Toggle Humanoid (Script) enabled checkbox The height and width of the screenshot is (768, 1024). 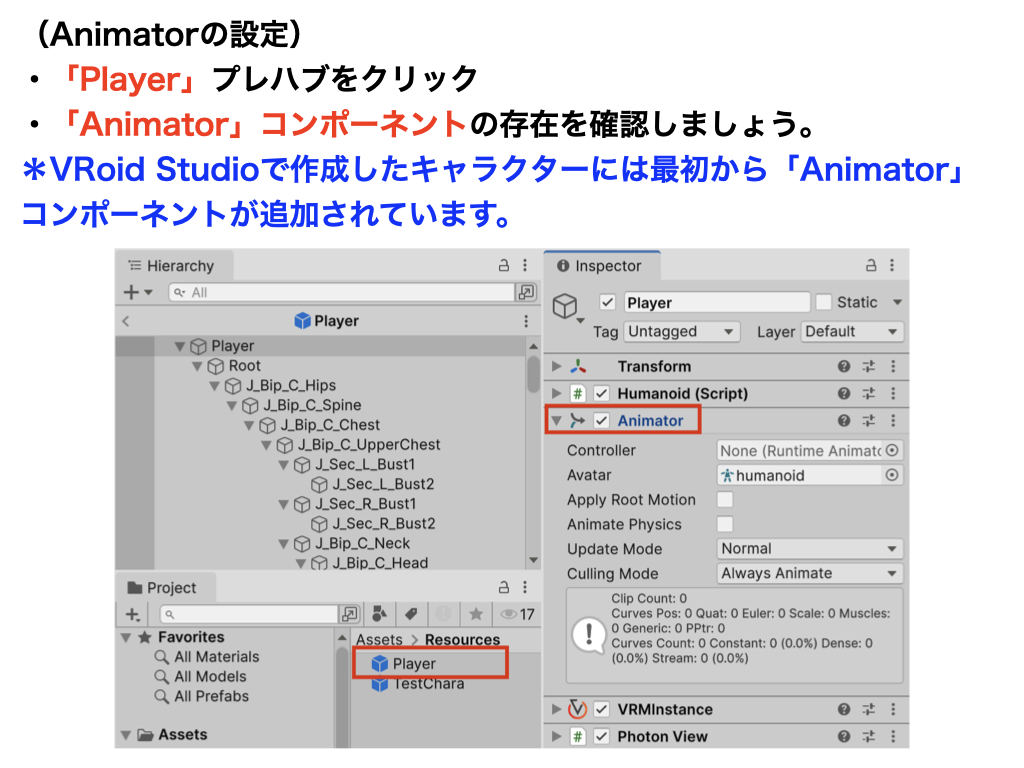click(x=601, y=394)
